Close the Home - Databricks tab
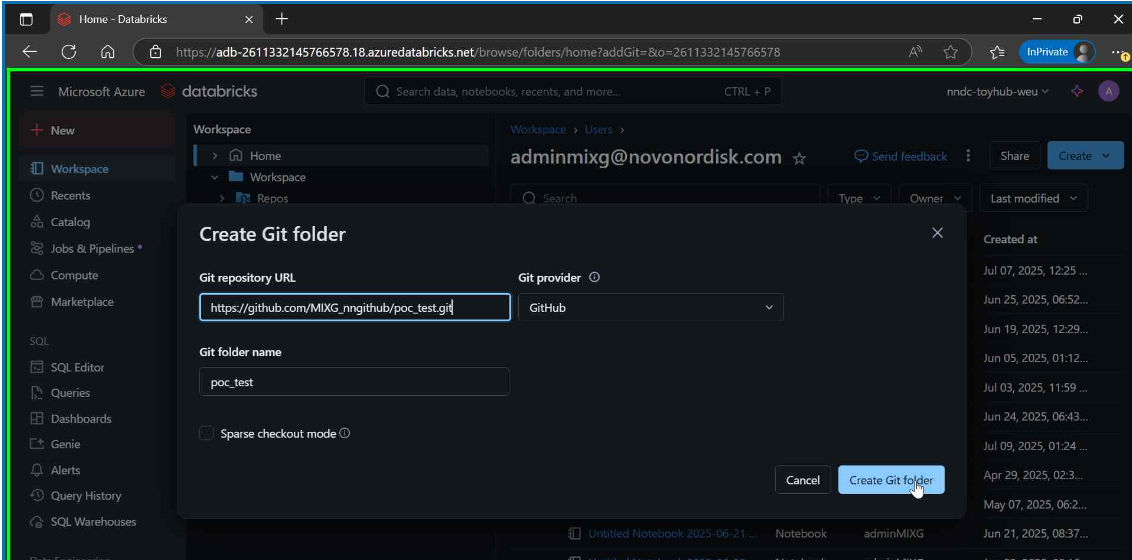Screen dimensions: 1132x560 point(249,20)
